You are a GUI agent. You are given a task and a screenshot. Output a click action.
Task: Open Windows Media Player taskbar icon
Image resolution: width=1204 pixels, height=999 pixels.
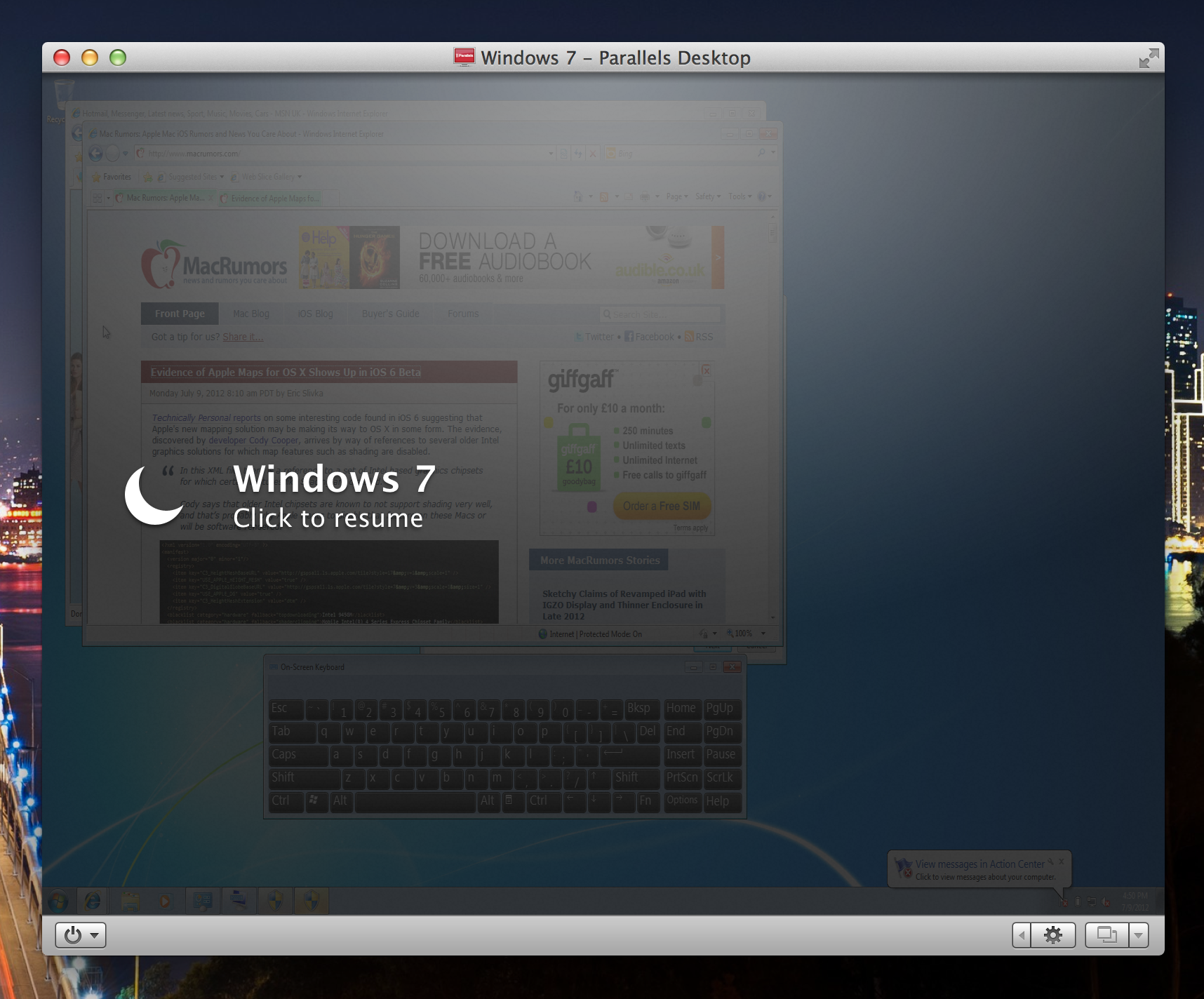click(x=166, y=901)
